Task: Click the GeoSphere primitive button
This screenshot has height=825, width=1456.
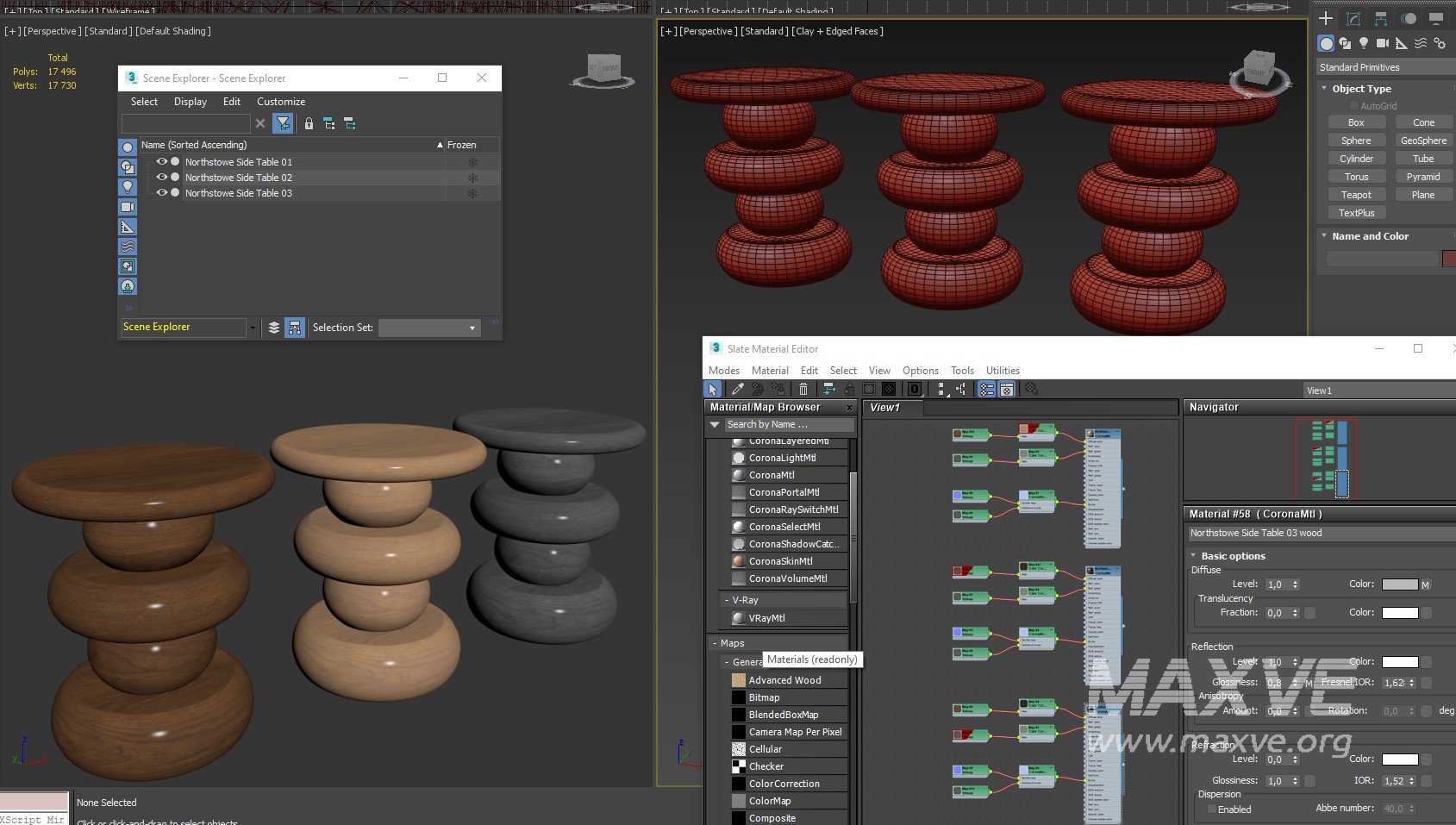Action: 1422,141
